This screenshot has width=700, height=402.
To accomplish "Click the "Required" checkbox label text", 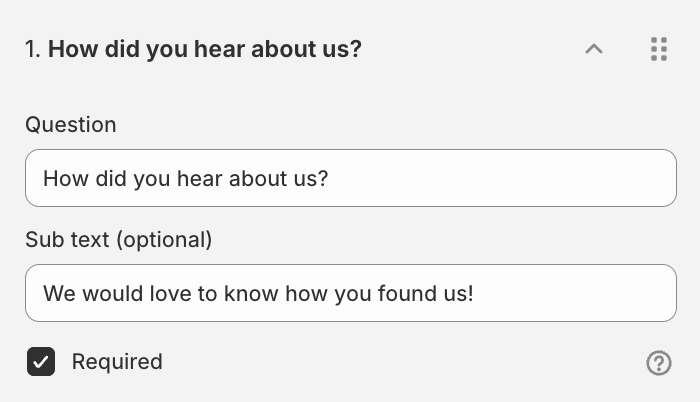I will point(116,362).
